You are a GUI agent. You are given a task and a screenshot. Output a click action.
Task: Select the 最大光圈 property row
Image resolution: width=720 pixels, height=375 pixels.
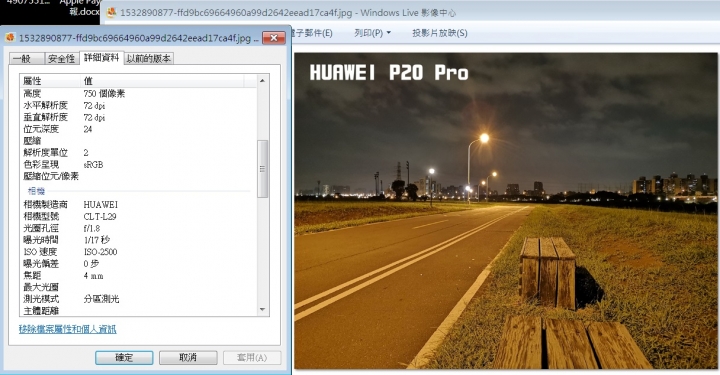click(x=138, y=287)
